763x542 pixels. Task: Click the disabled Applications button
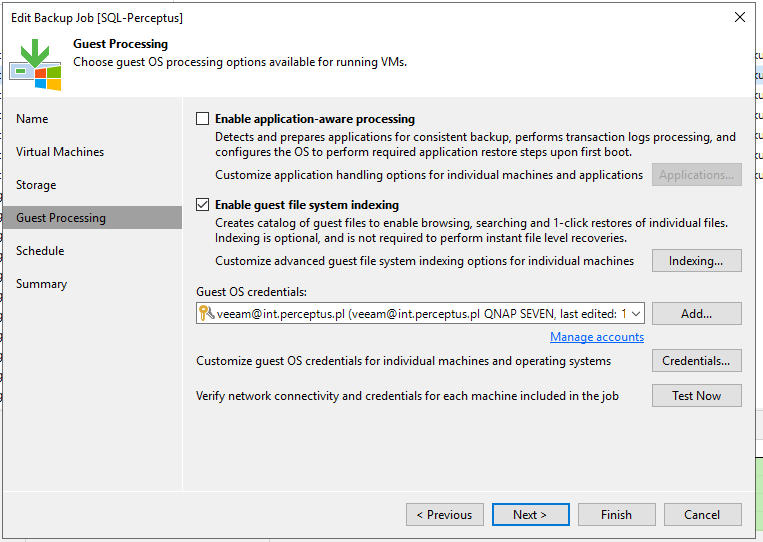(x=696, y=175)
